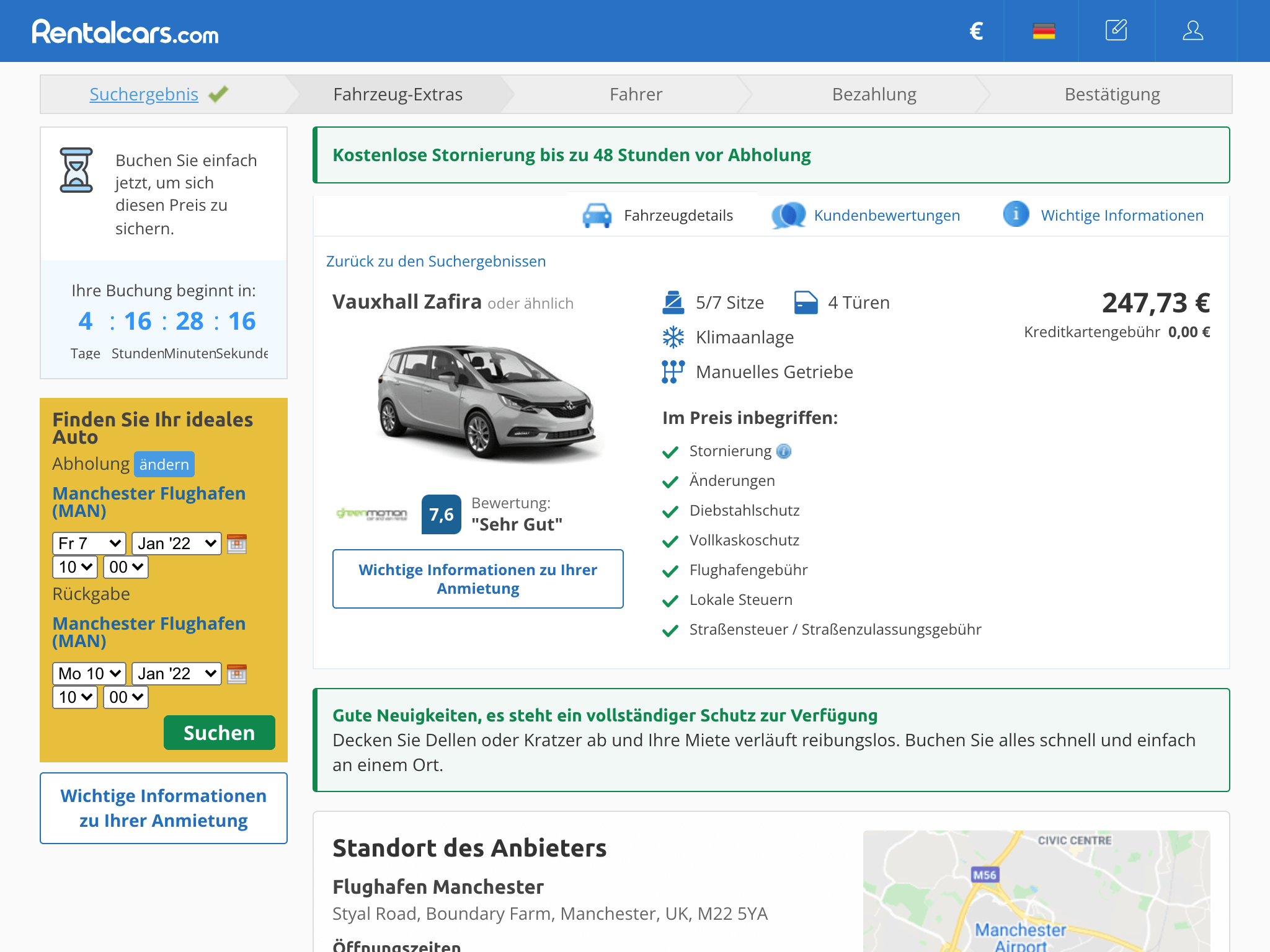Open the pickup minutes dropdown

click(126, 567)
